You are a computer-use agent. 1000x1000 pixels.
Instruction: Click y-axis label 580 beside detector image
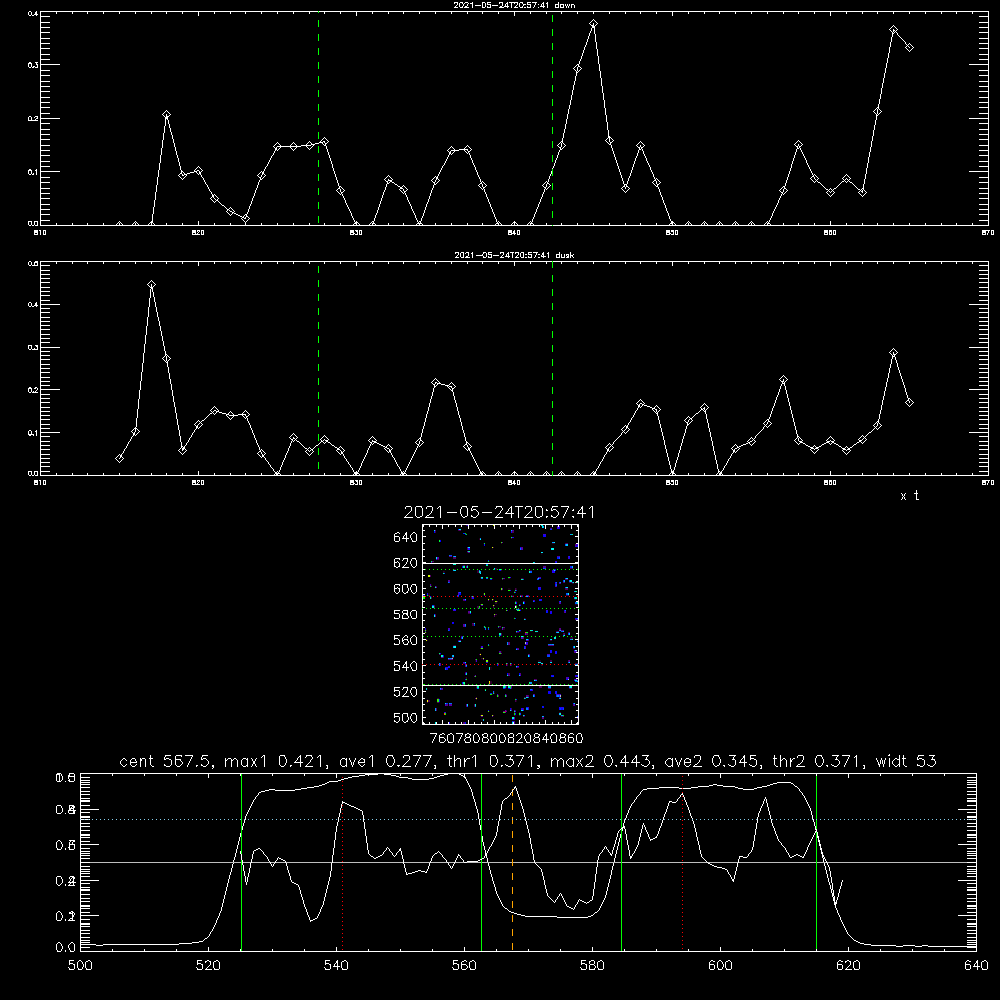point(406,615)
